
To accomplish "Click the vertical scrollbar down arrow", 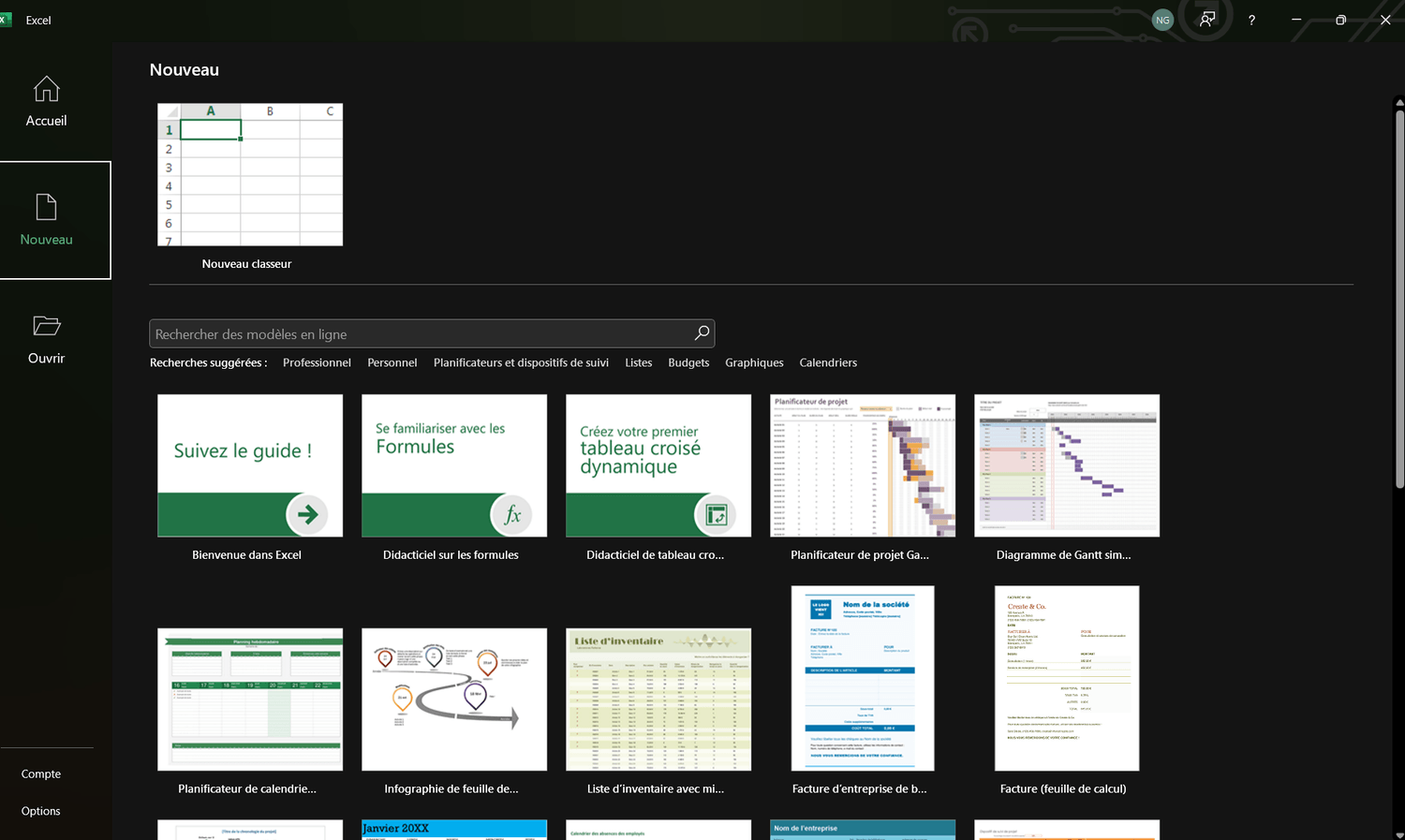I will 1399,833.
